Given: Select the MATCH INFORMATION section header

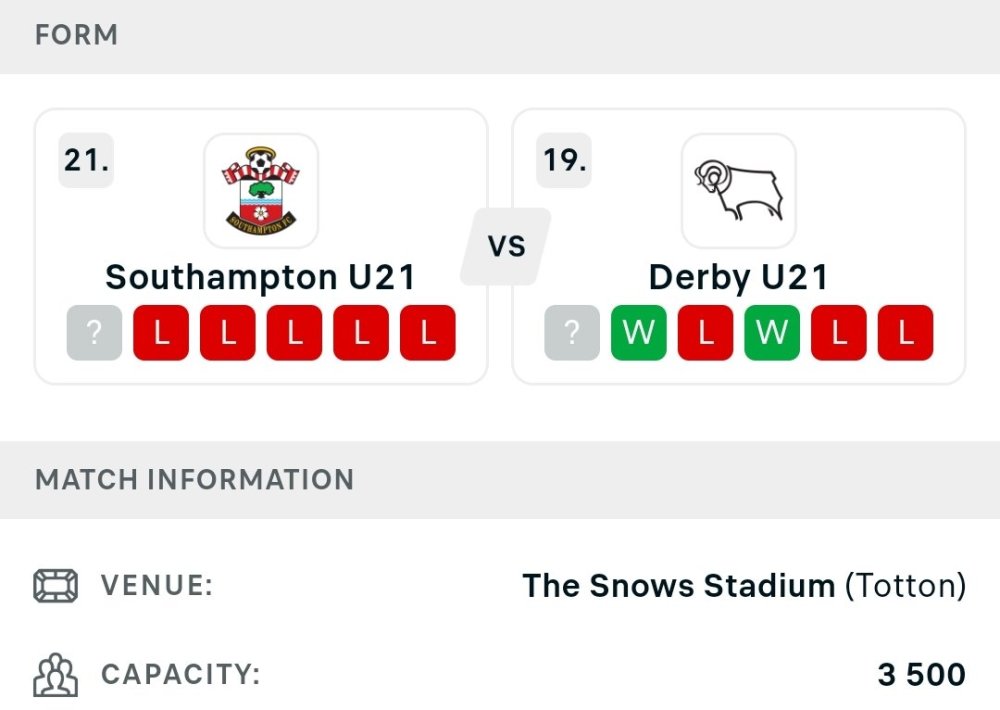Looking at the screenshot, I should point(194,480).
